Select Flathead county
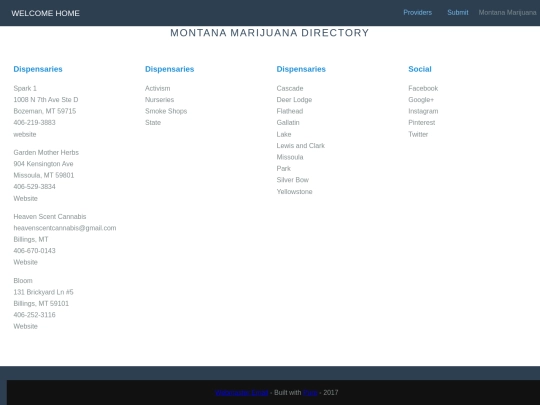The height and width of the screenshot is (405, 540). click(x=290, y=111)
